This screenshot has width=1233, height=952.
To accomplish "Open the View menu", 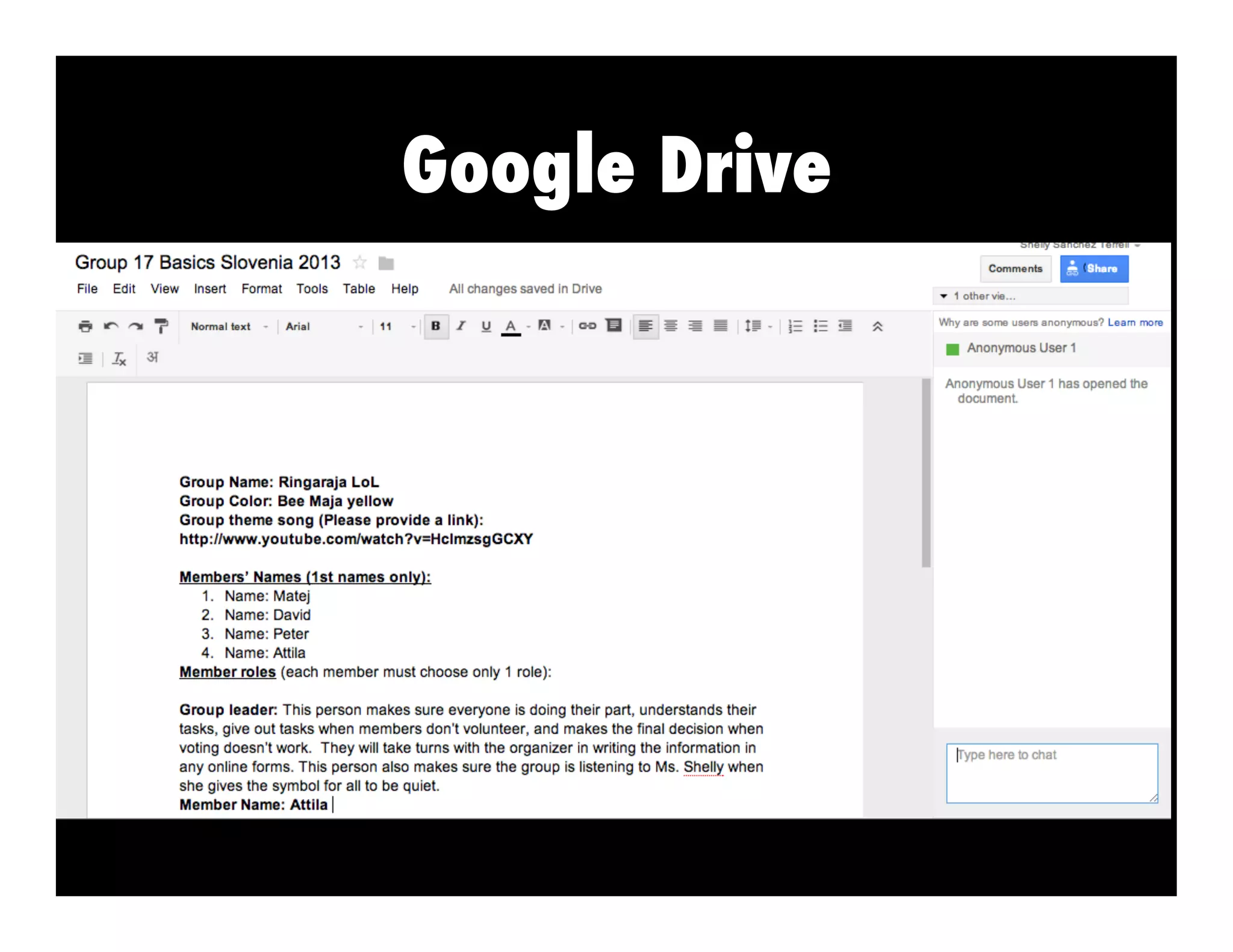I will 165,289.
